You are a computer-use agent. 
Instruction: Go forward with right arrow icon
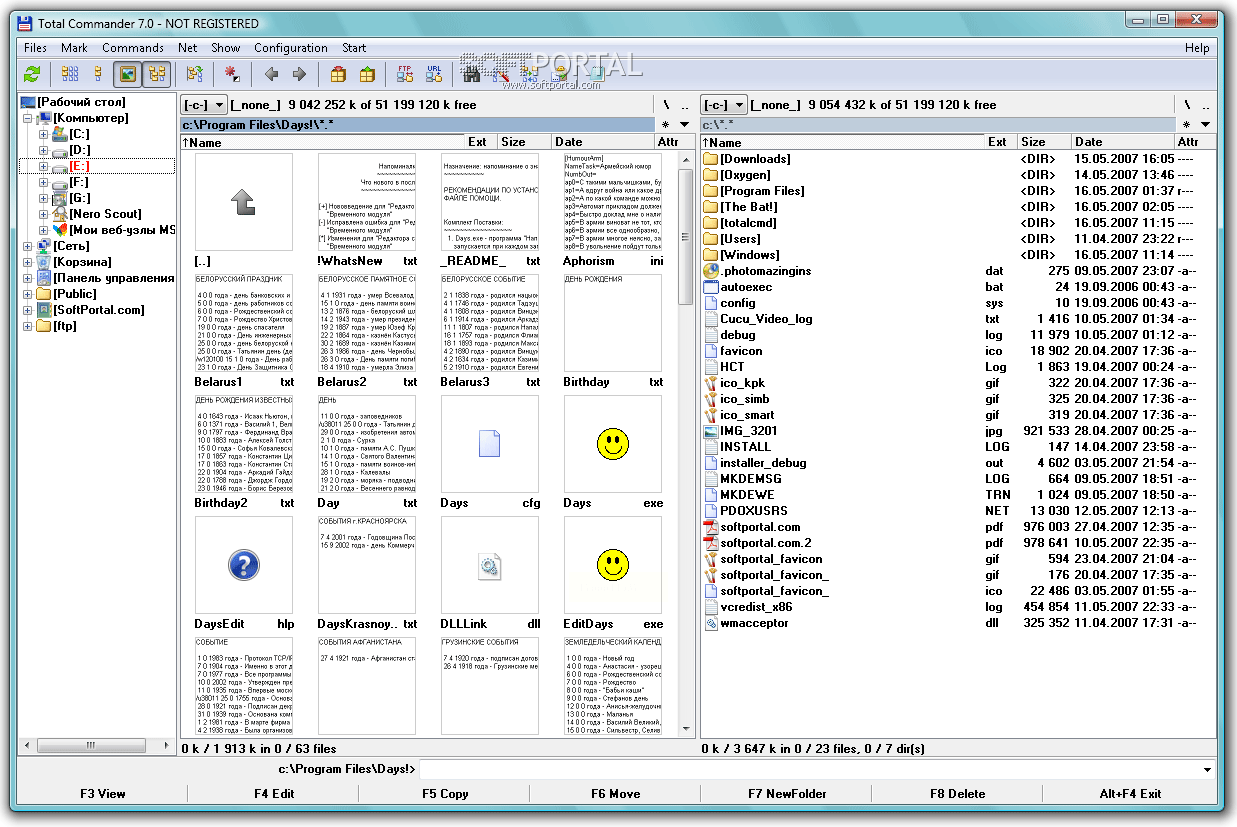299,74
